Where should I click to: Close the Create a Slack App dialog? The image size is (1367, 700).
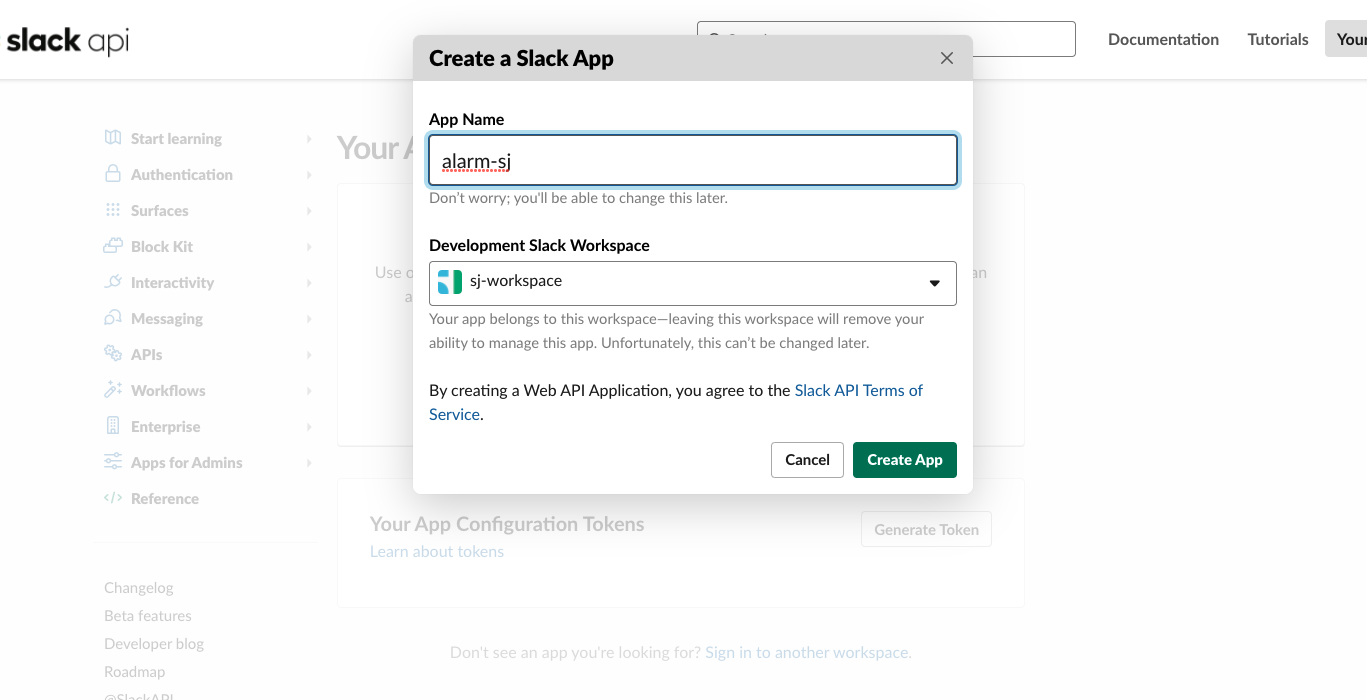click(x=947, y=58)
